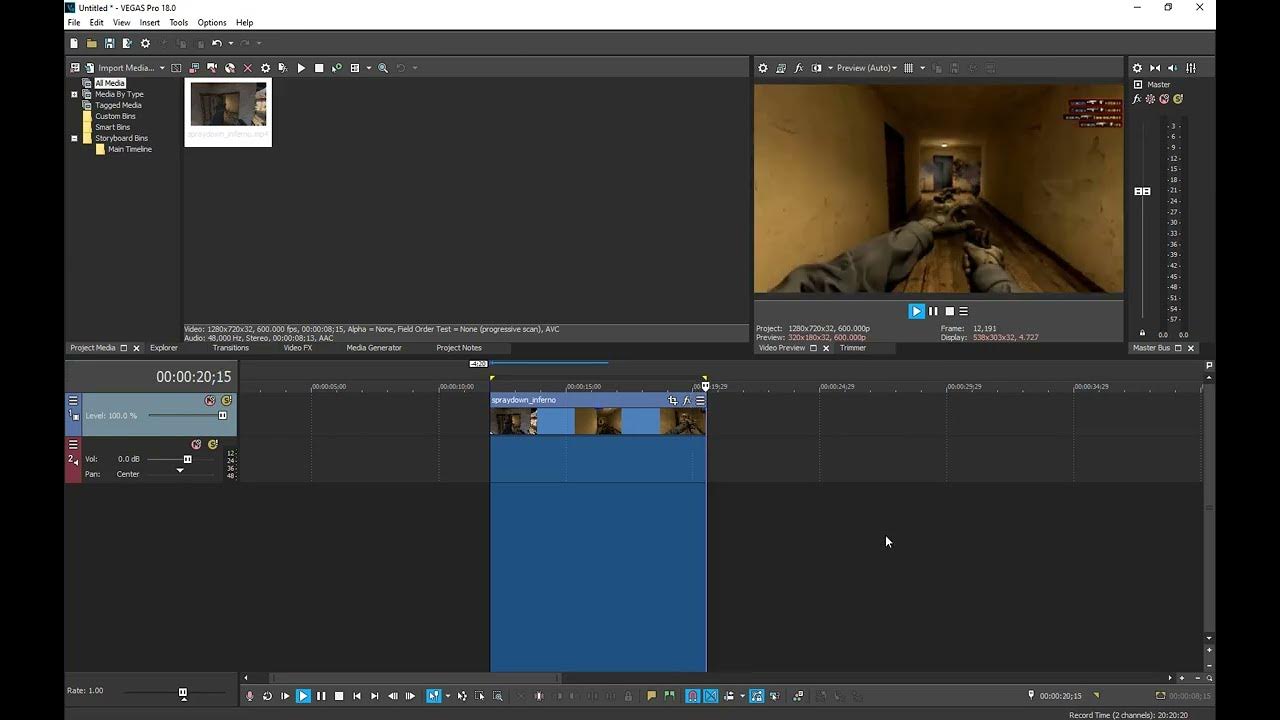Open Media Properties gear in Project Media toolbar

pyautogui.click(x=265, y=68)
